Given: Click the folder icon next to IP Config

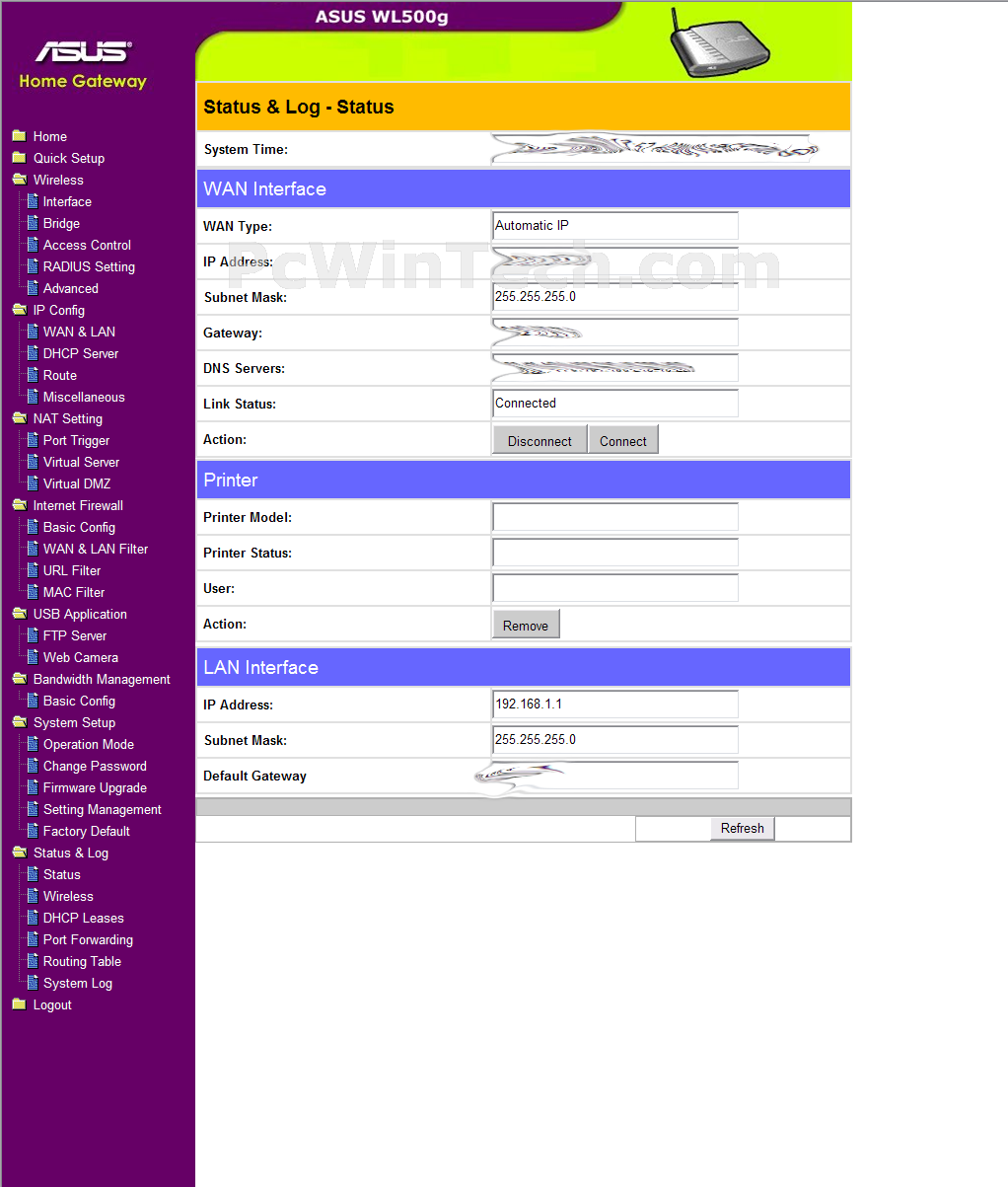Looking at the screenshot, I should tap(19, 310).
